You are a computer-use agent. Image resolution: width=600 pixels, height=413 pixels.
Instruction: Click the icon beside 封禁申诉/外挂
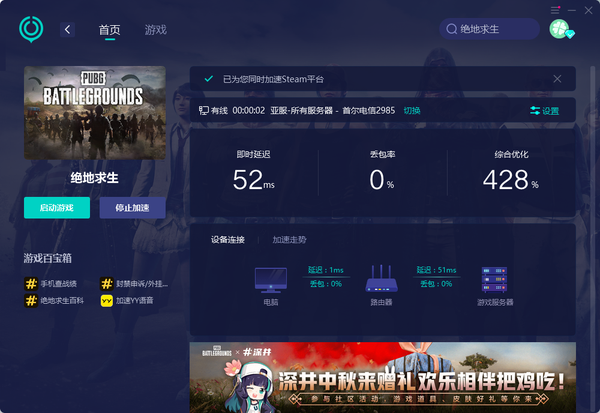[x=107, y=284]
